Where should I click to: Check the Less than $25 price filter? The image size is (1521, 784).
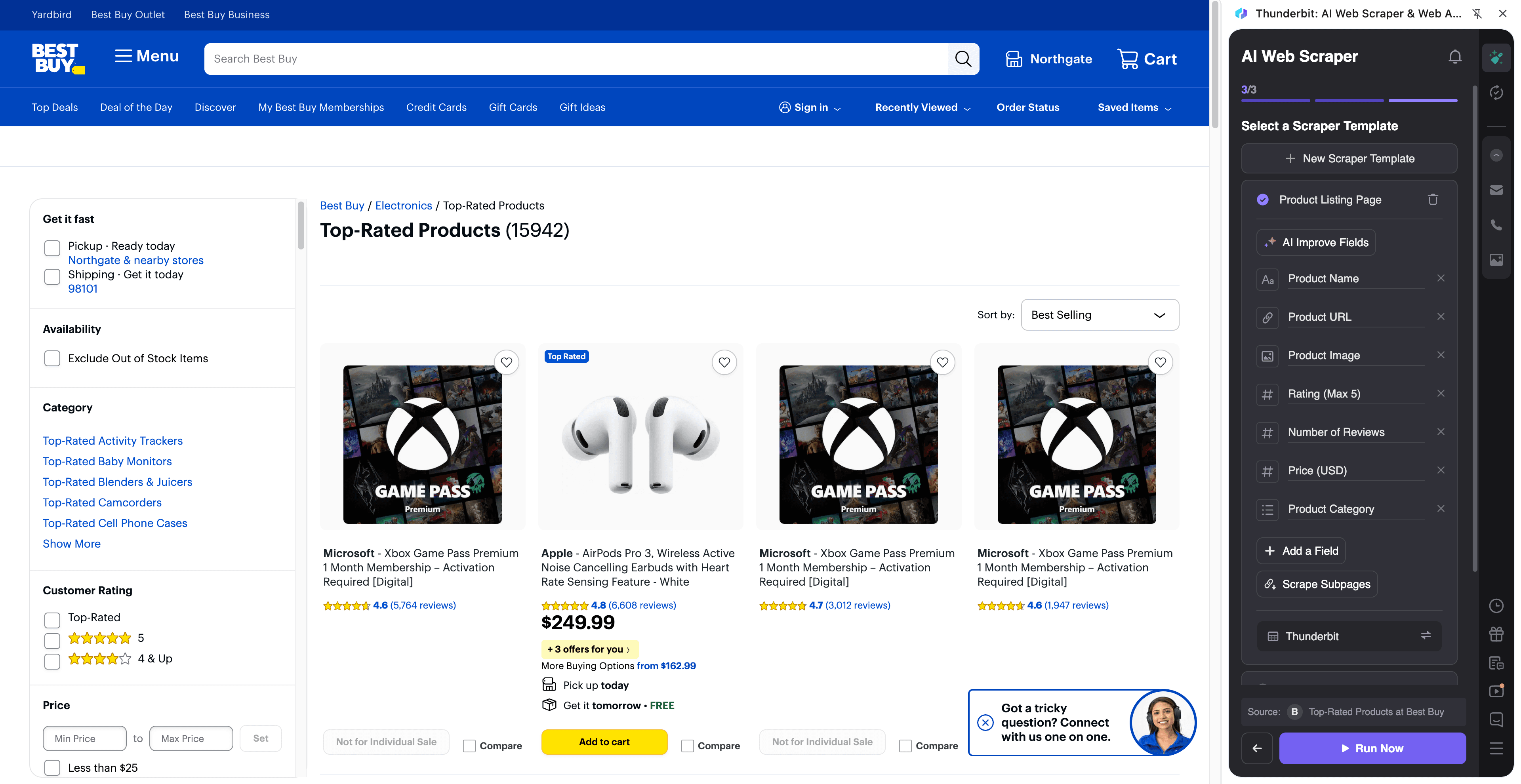click(52, 767)
